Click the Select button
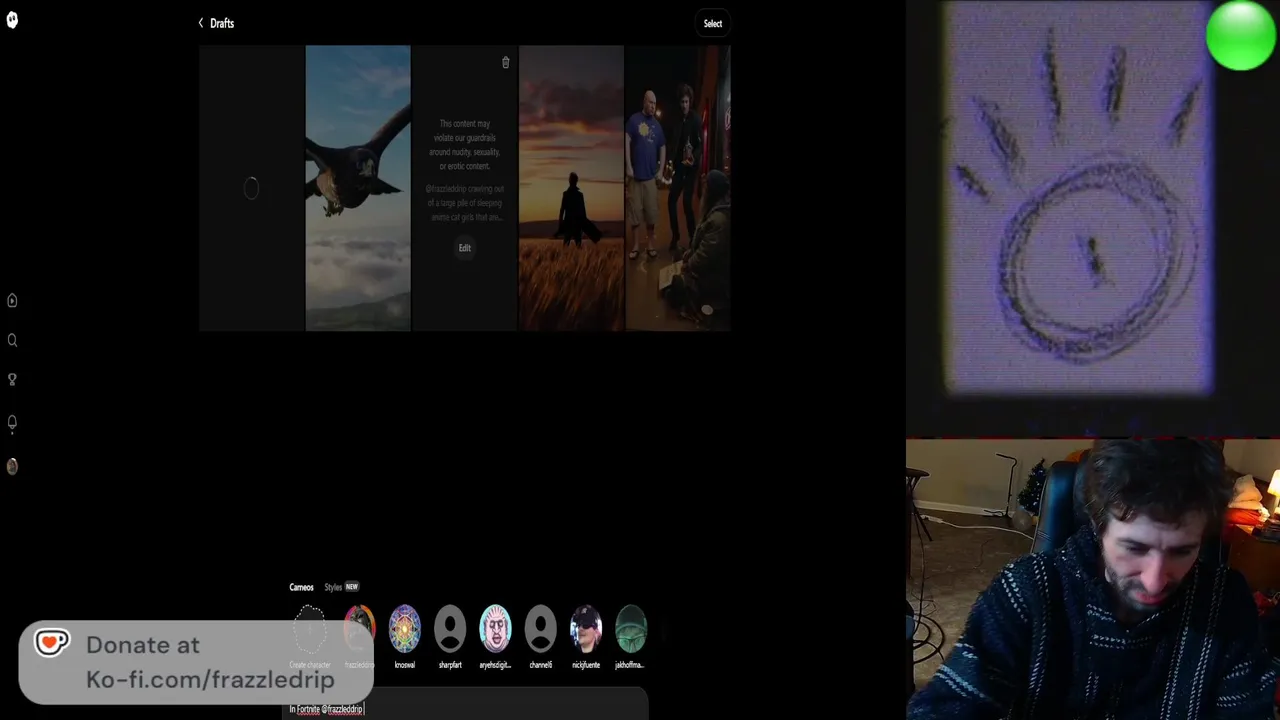This screenshot has height=720, width=1280. (x=713, y=24)
